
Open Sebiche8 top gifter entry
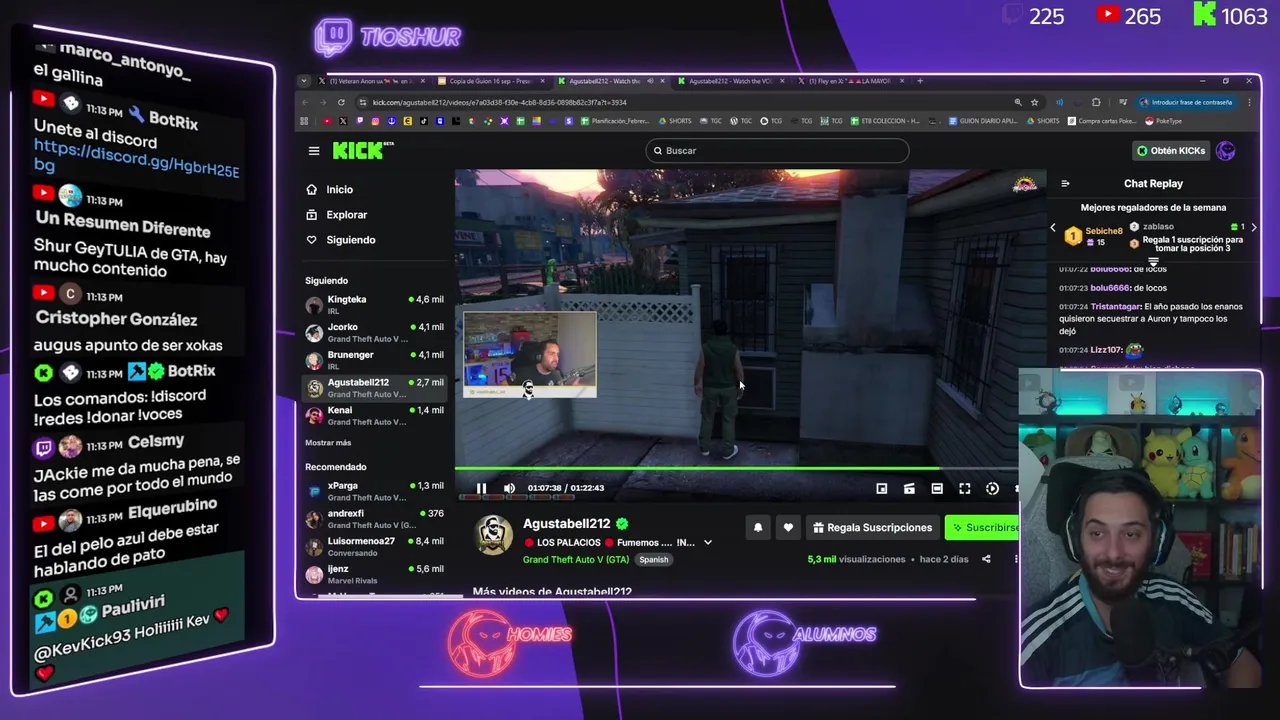tap(1093, 236)
